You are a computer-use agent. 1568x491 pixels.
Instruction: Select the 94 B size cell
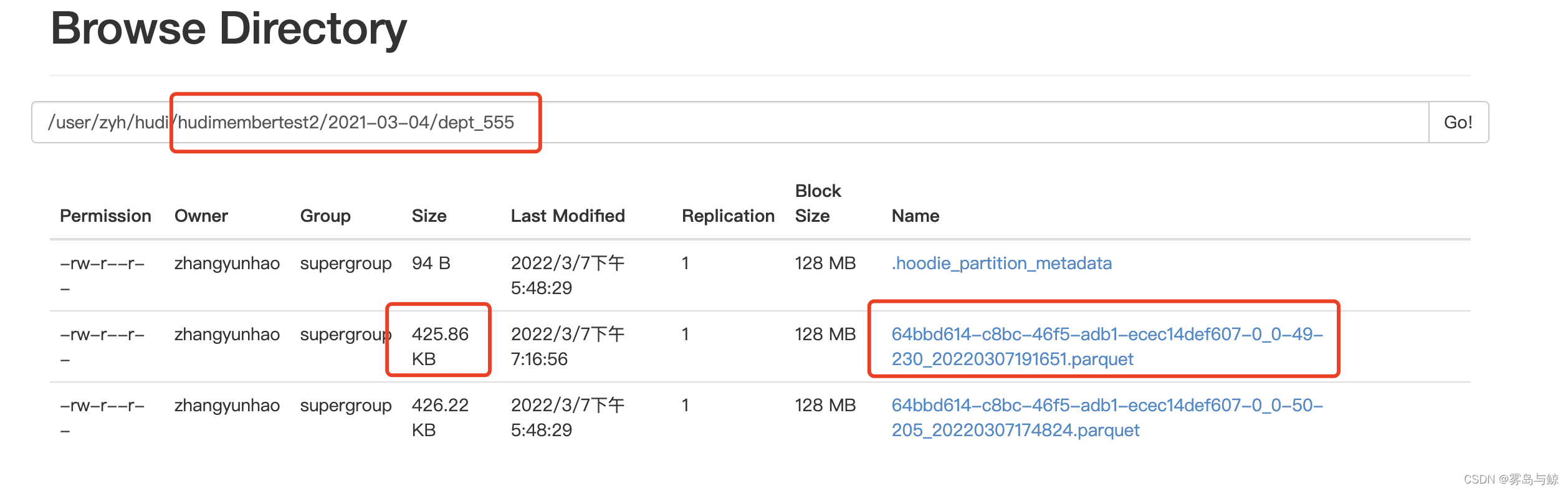coord(431,264)
